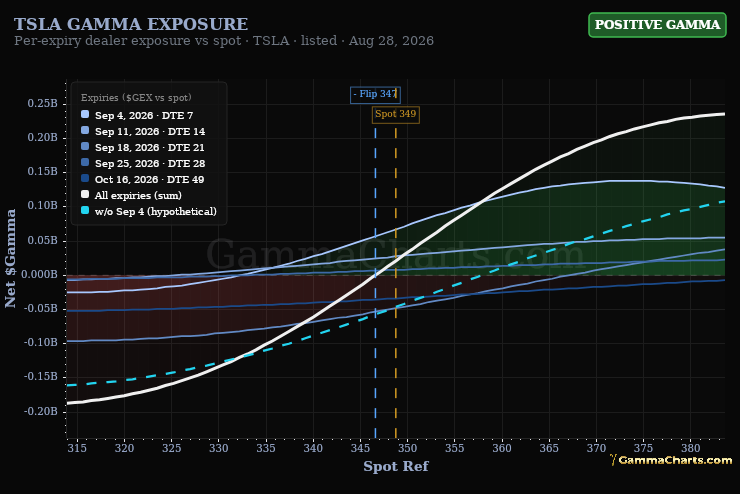The image size is (740, 494).
Task: Click the '-0.05B' y-axis tick label
Action: coord(41,309)
